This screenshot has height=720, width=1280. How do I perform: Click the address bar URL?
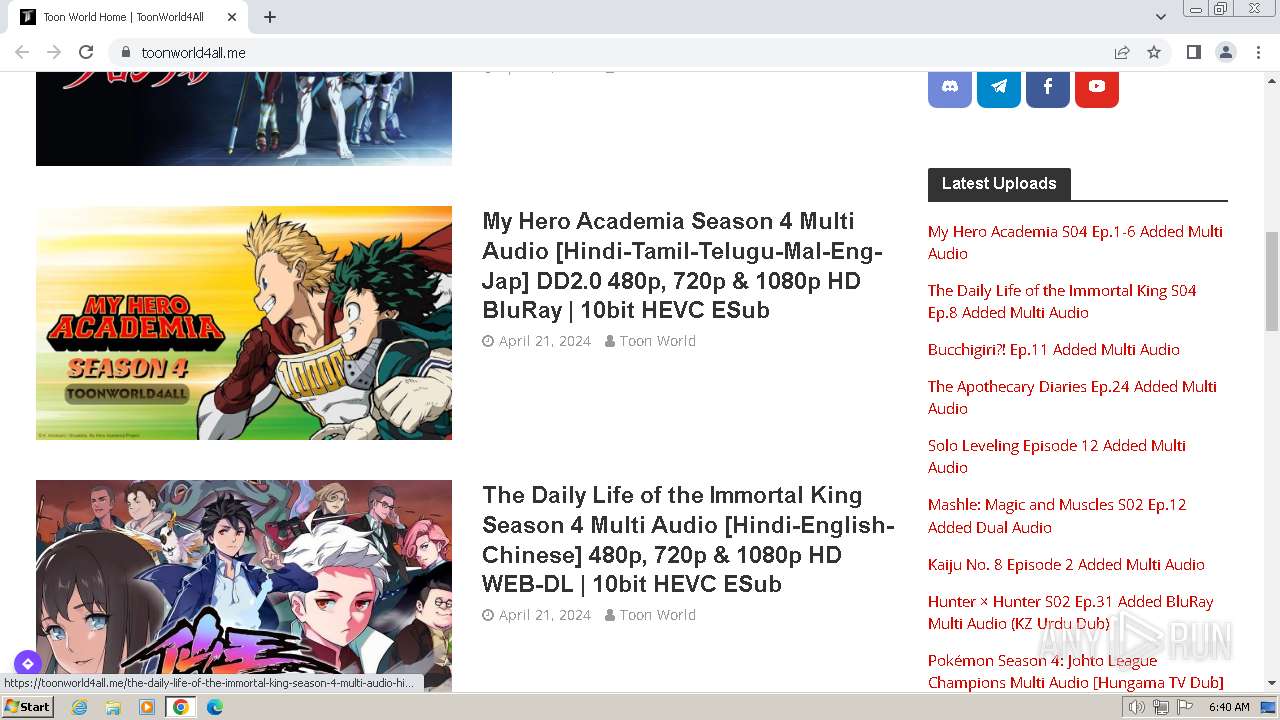tap(193, 52)
